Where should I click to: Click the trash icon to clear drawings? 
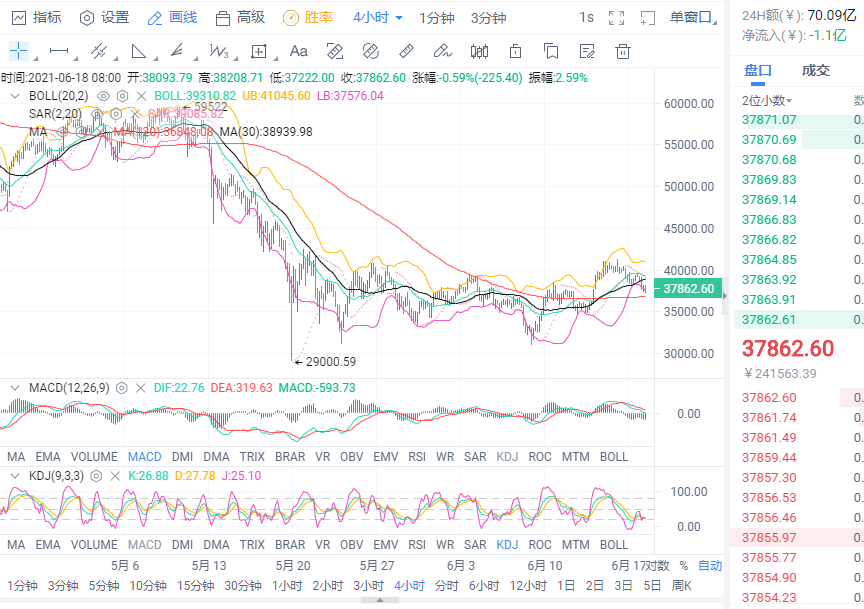click(624, 49)
